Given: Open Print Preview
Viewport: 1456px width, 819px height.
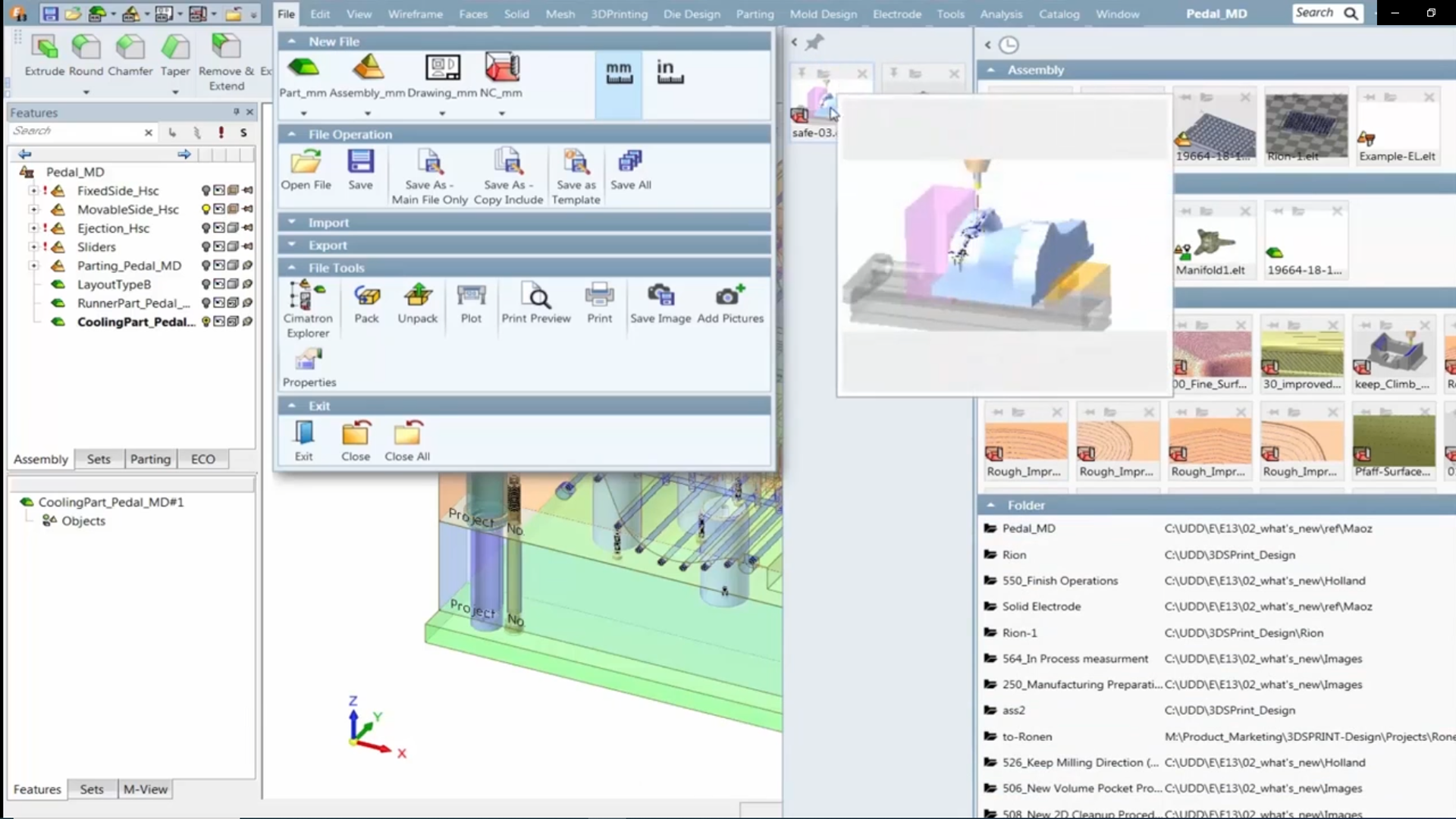Looking at the screenshot, I should point(536,303).
